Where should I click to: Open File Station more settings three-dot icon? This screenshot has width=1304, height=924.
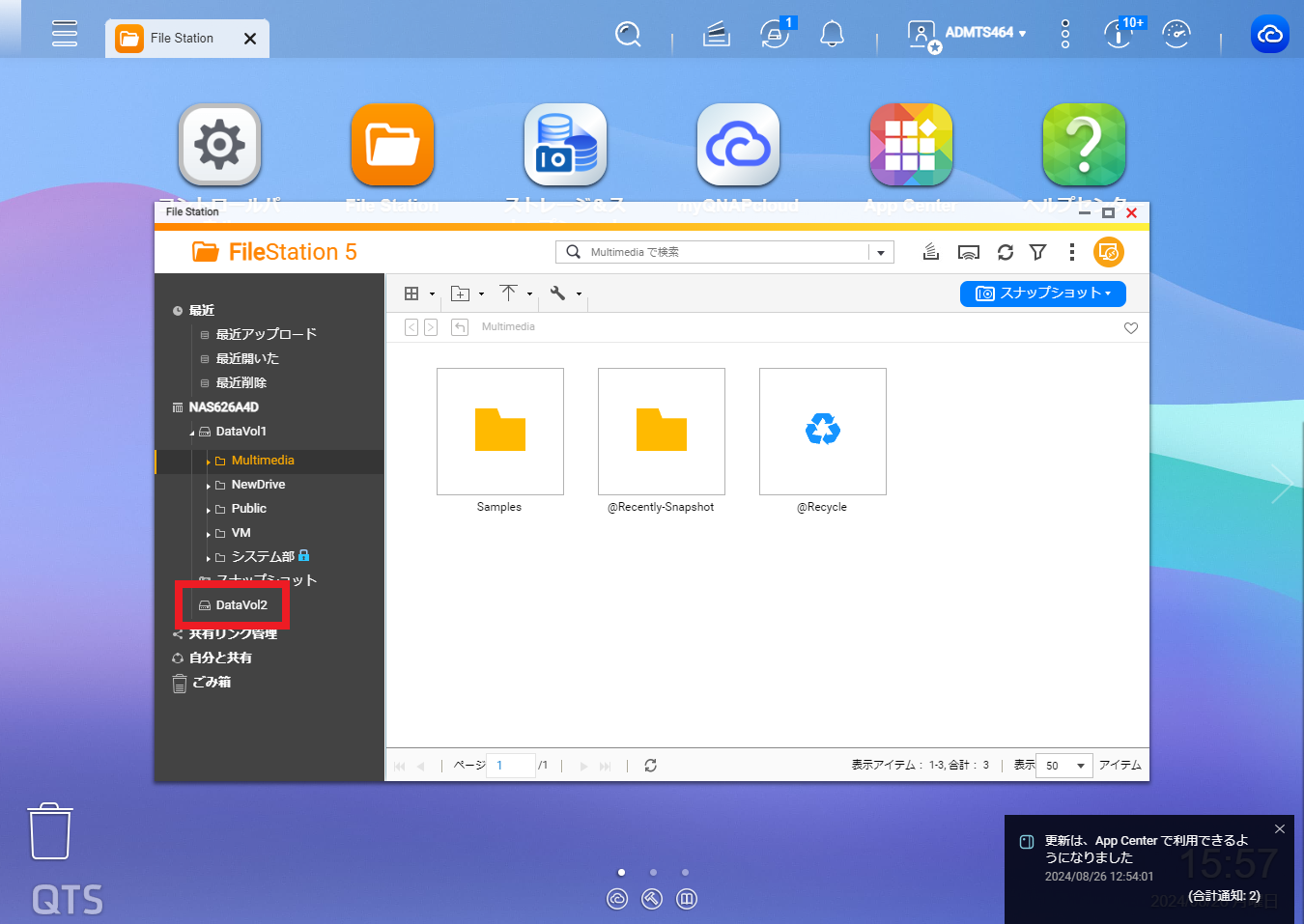[1072, 252]
